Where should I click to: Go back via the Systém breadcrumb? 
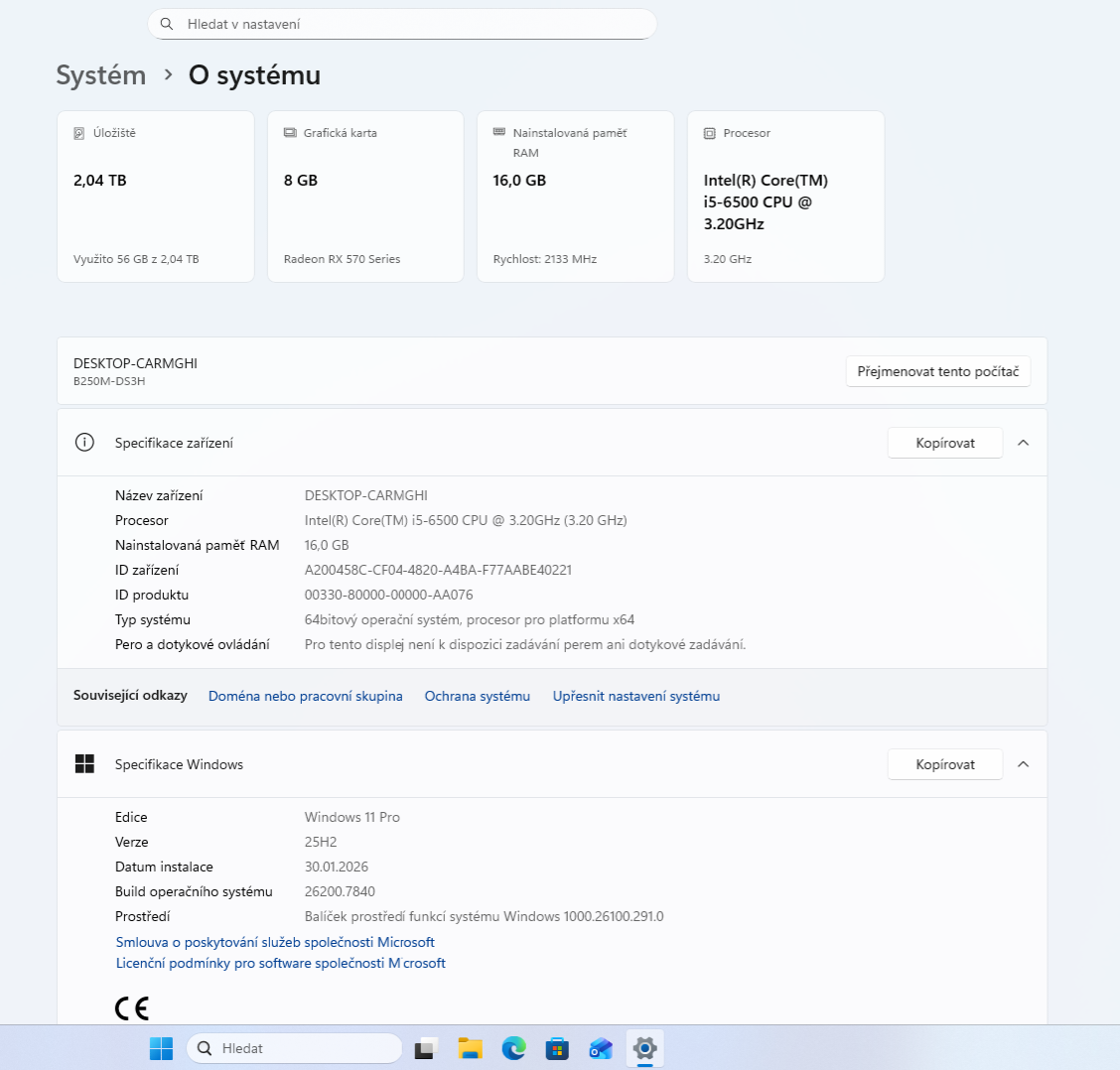click(100, 74)
